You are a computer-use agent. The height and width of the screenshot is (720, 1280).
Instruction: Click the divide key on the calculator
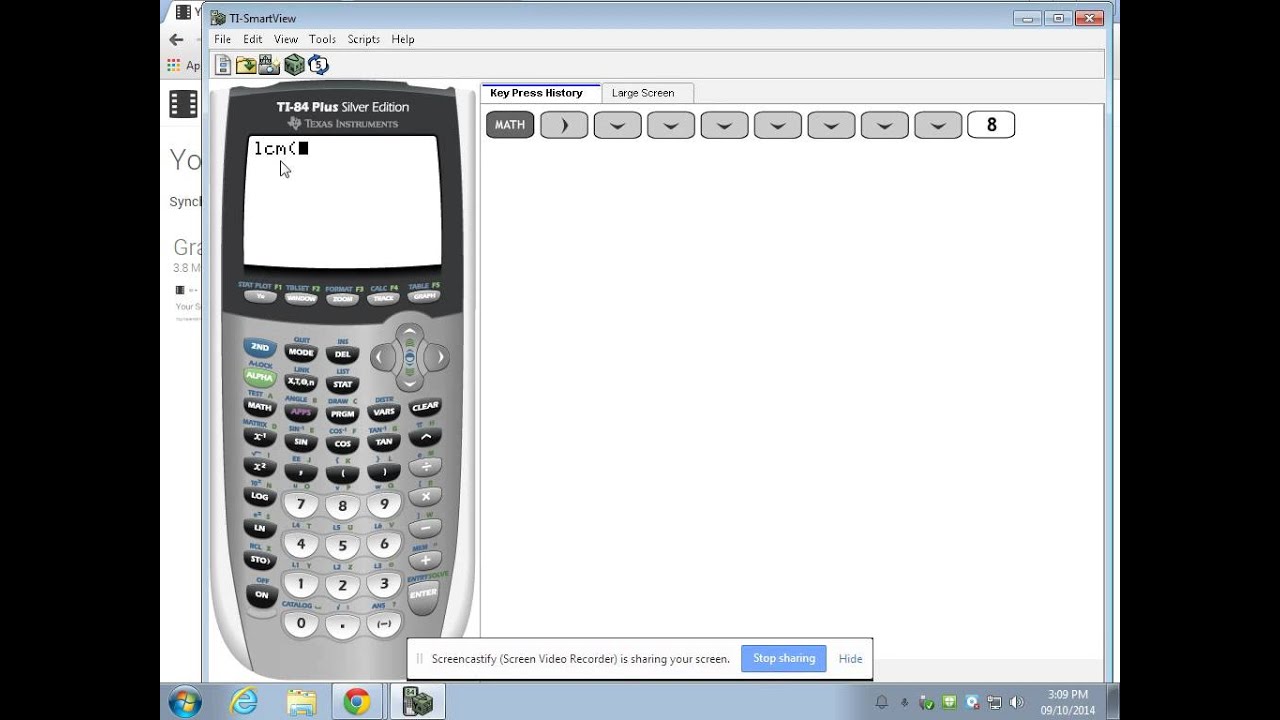tap(425, 467)
